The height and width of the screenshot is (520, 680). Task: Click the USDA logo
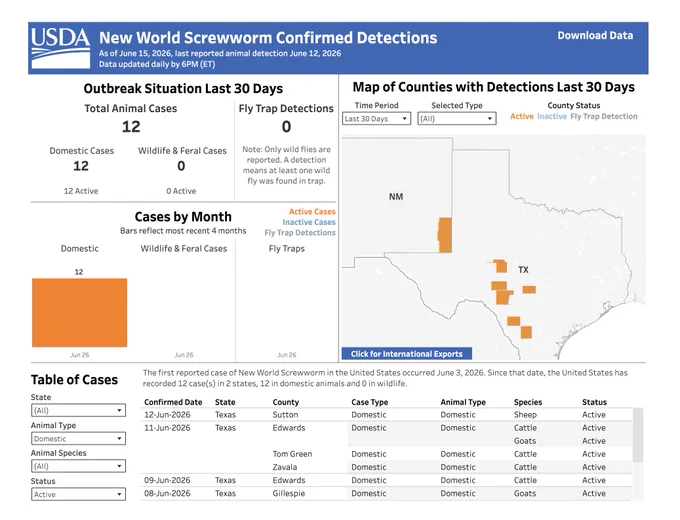(x=60, y=48)
